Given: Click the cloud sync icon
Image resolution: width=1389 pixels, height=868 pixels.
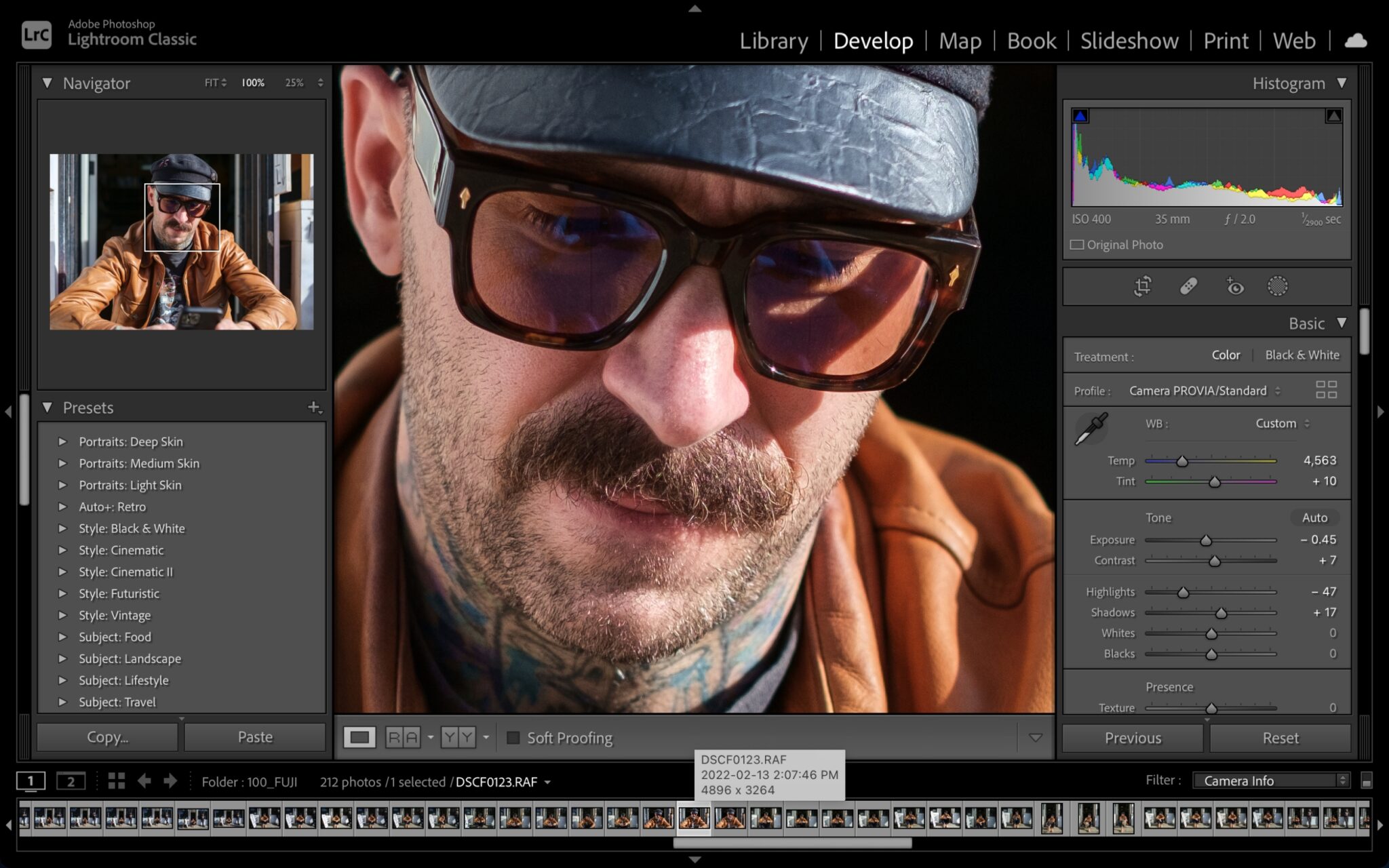Looking at the screenshot, I should tap(1356, 41).
